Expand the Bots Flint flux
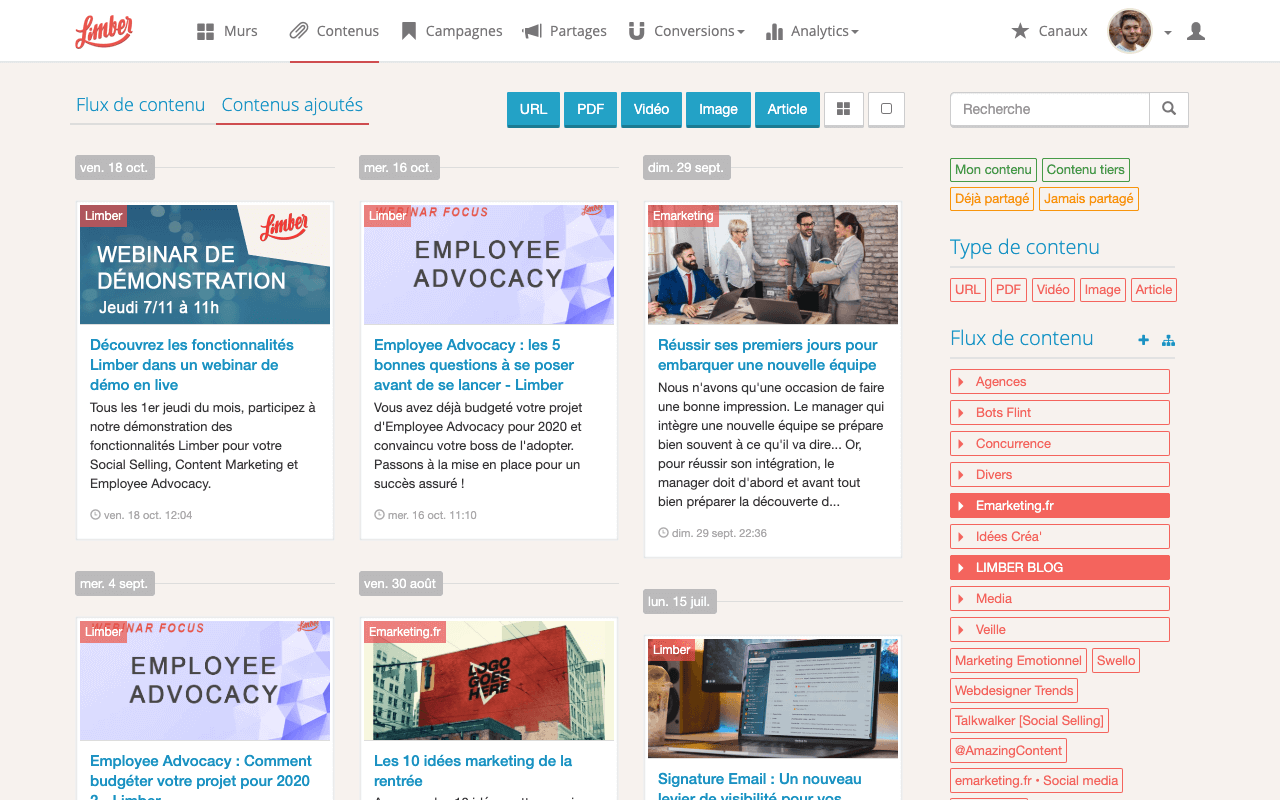 (x=1060, y=413)
